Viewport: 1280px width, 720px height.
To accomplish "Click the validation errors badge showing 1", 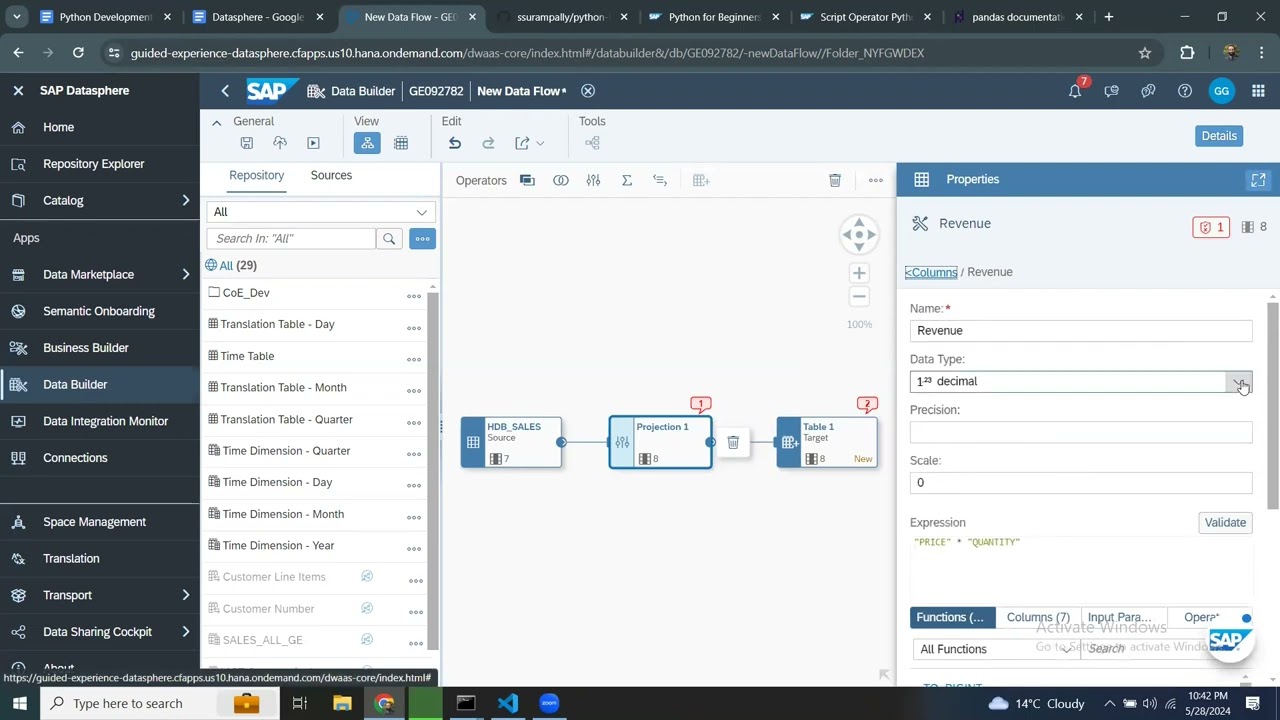I will pos(1211,227).
